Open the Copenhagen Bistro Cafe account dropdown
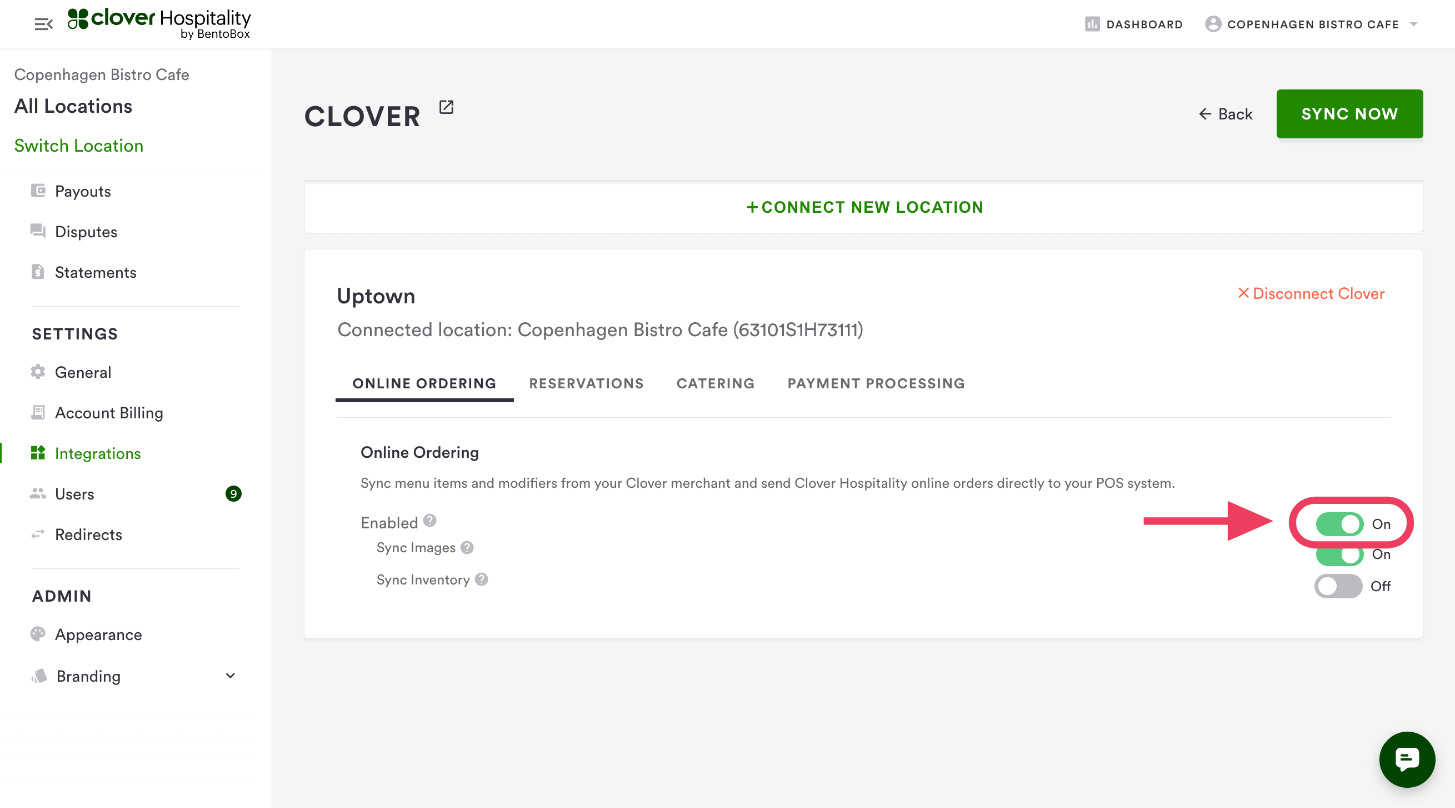The image size is (1455, 808). pyautogui.click(x=1312, y=24)
